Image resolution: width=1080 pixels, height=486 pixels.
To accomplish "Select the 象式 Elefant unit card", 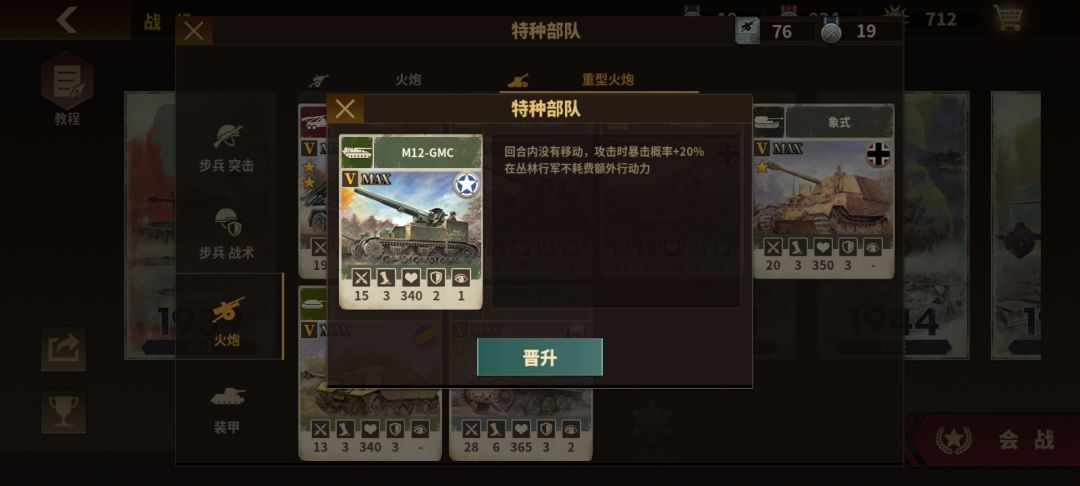I will pyautogui.click(x=823, y=191).
